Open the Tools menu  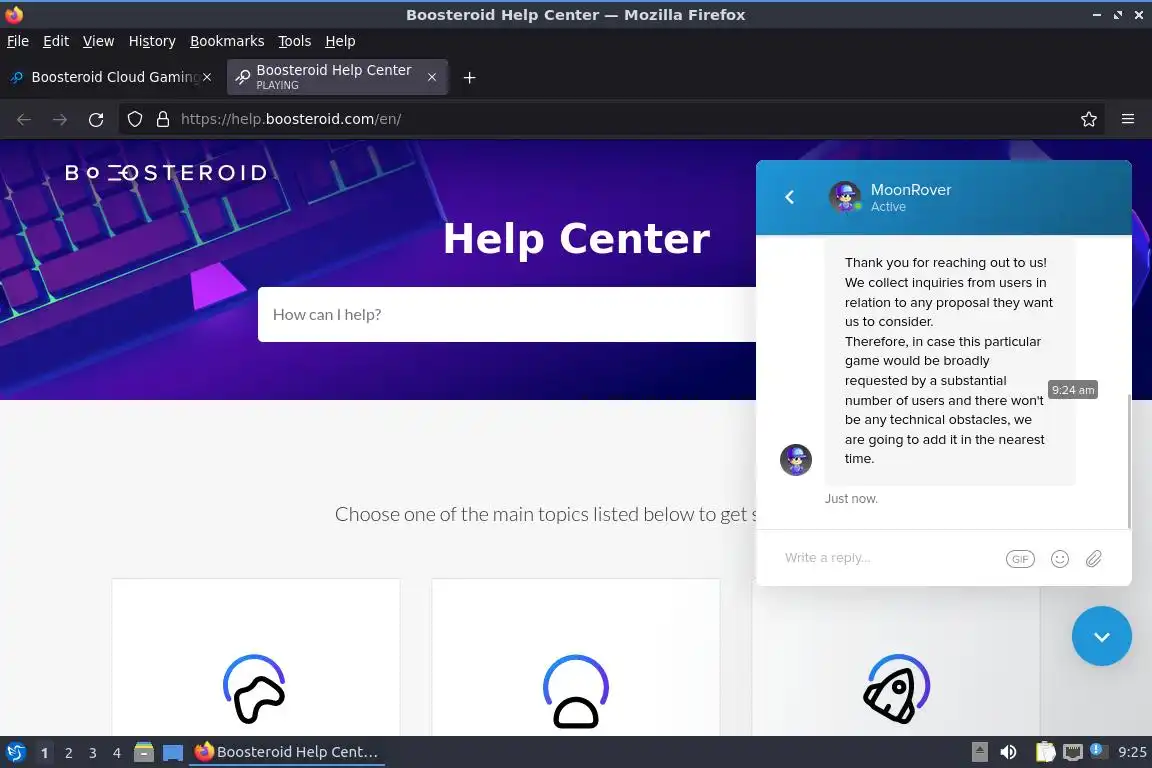(295, 41)
